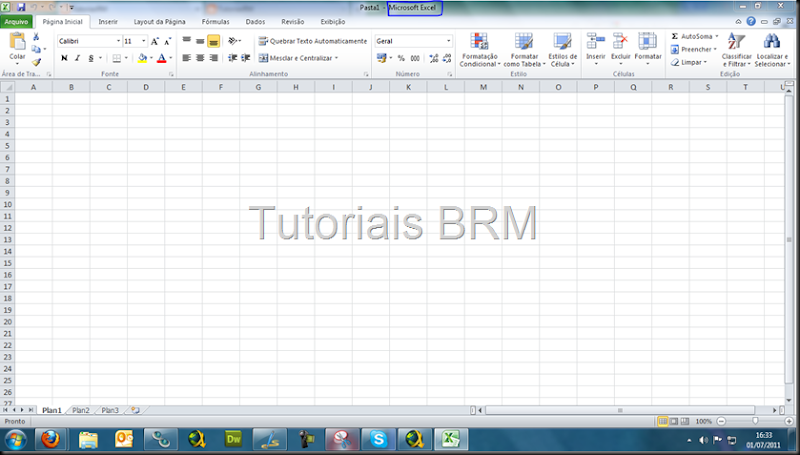Decrease indent in alignment group
This screenshot has width=800, height=455.
point(232,58)
